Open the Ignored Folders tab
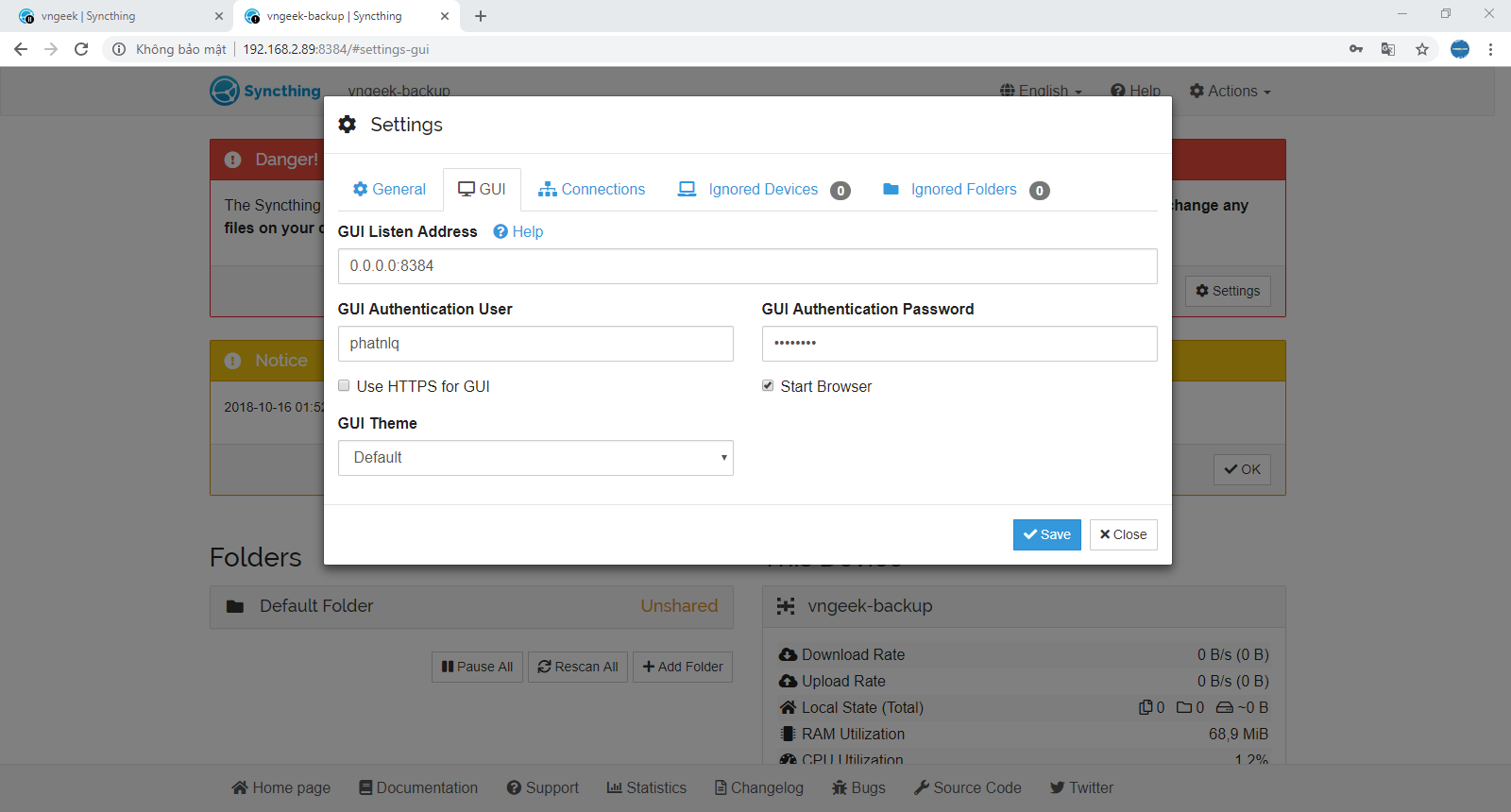 tap(966, 190)
